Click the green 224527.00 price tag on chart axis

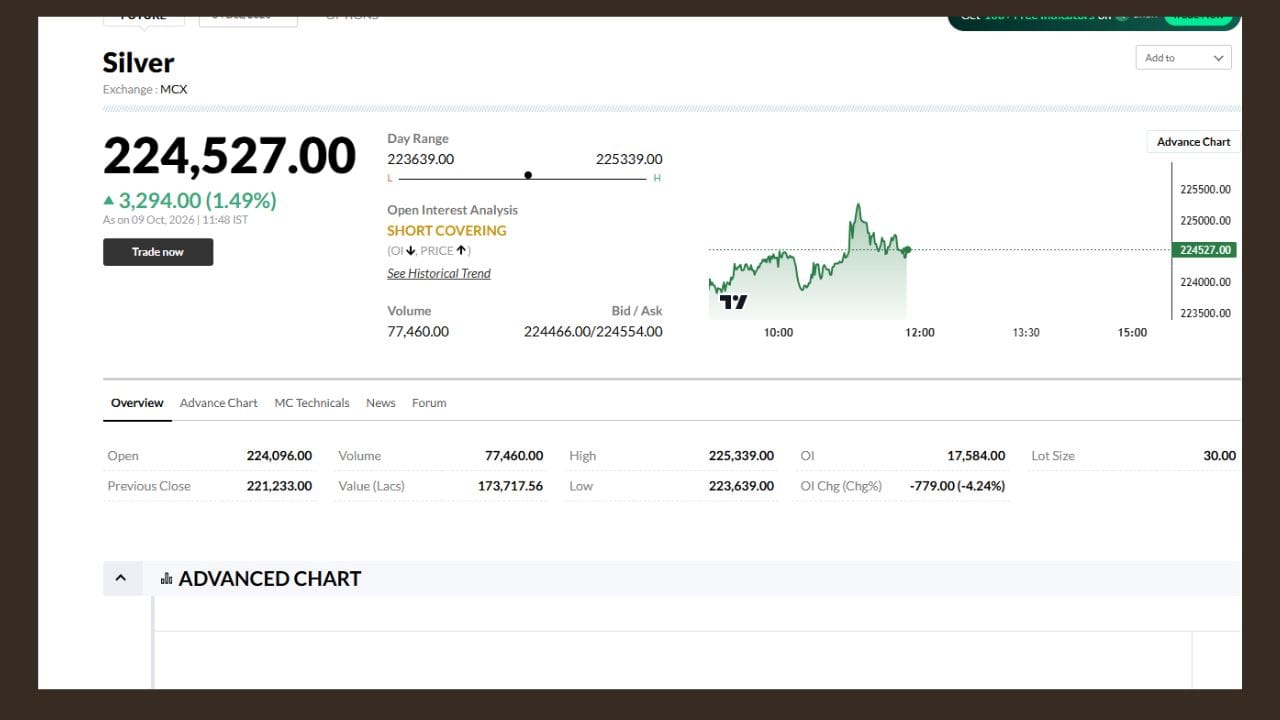1204,250
